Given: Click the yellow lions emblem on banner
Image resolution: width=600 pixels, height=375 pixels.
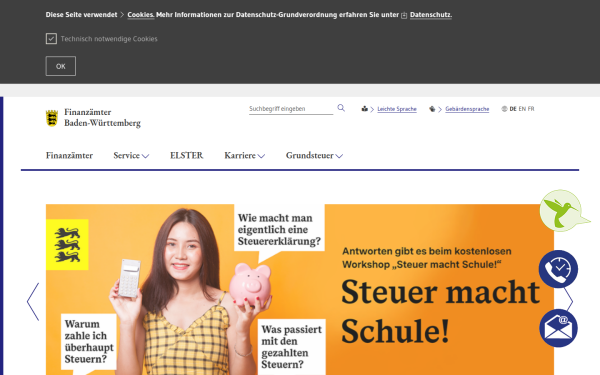Looking at the screenshot, I should (x=67, y=245).
